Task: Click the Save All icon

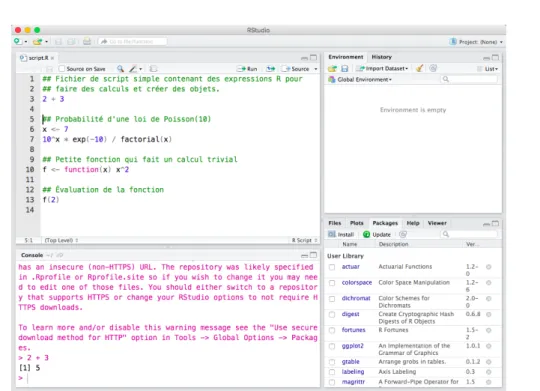Action: pos(71,42)
